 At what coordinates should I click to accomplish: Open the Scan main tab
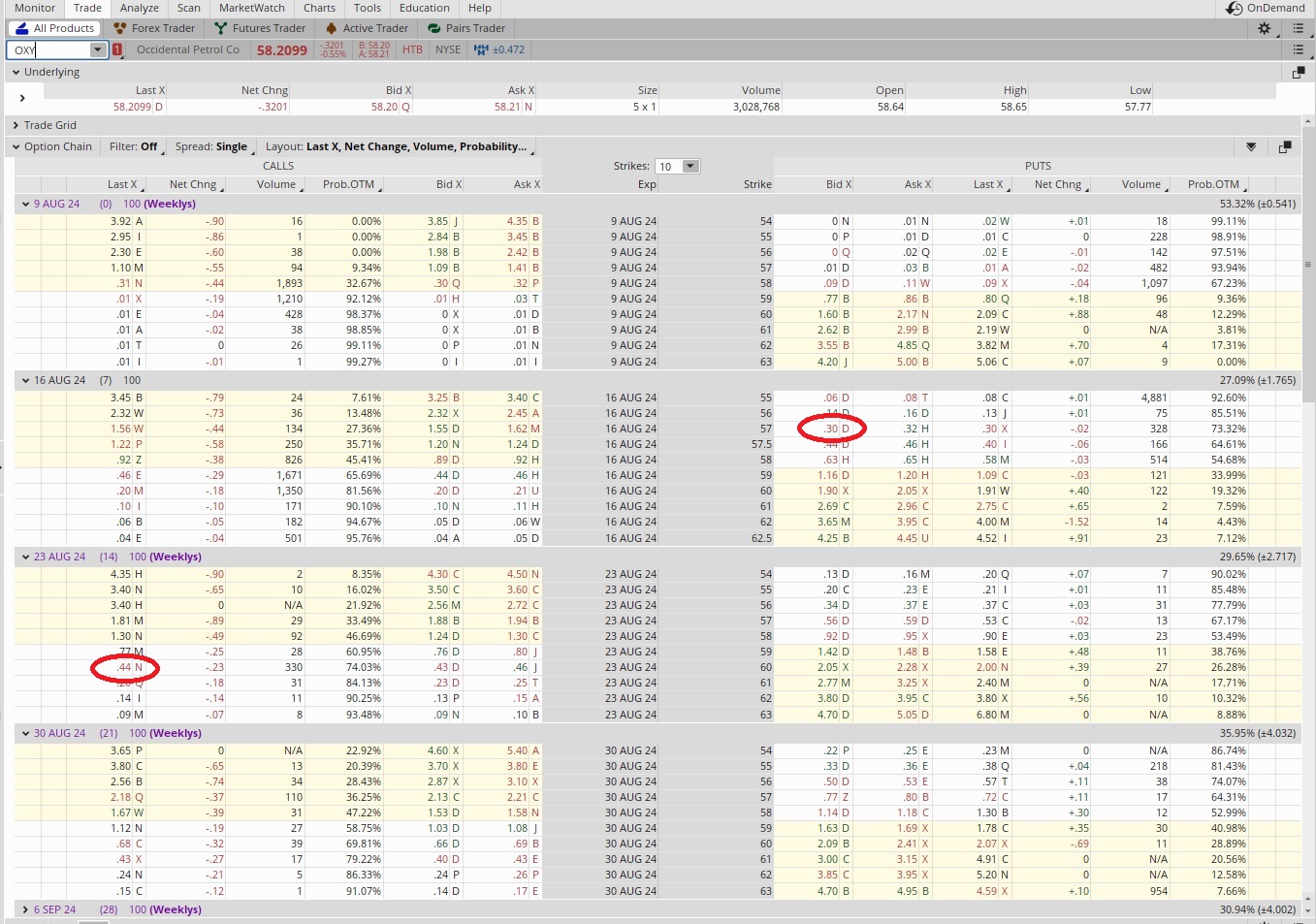click(x=189, y=8)
